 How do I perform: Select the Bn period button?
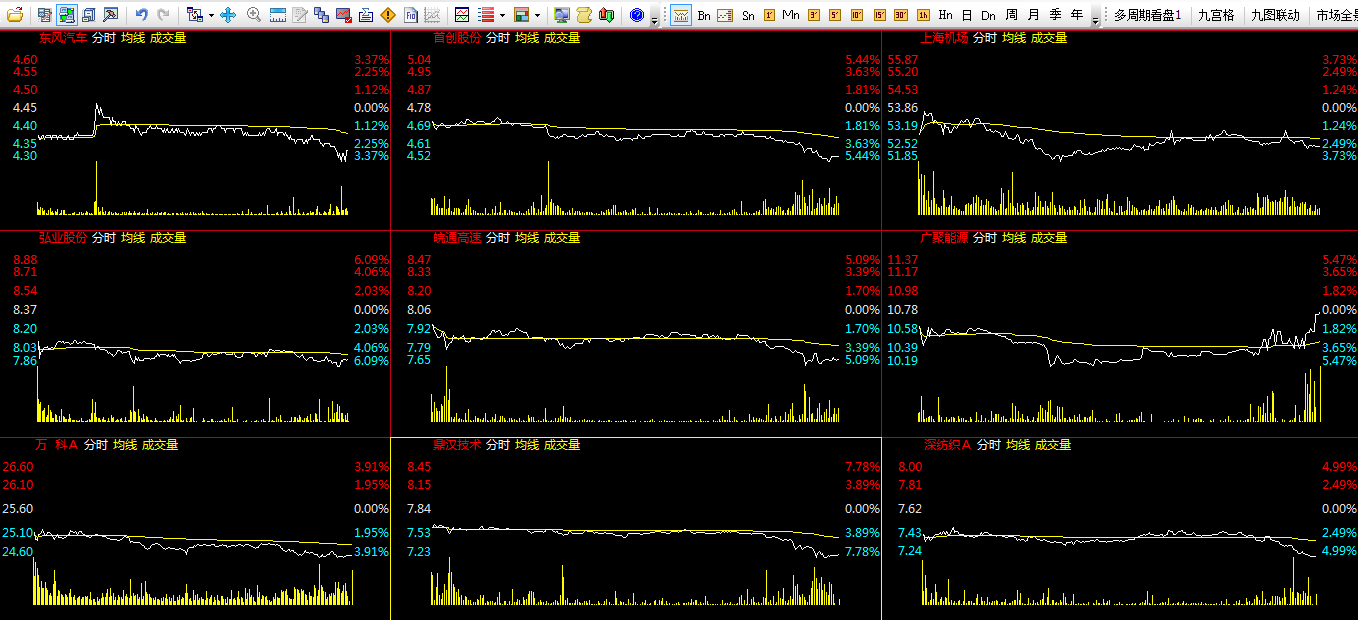704,15
